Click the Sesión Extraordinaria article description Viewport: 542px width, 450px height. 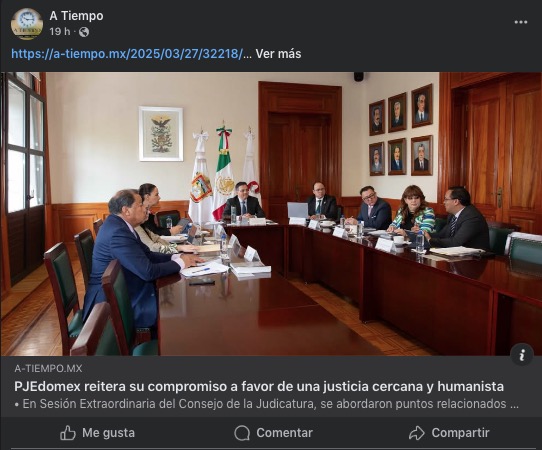point(267,404)
